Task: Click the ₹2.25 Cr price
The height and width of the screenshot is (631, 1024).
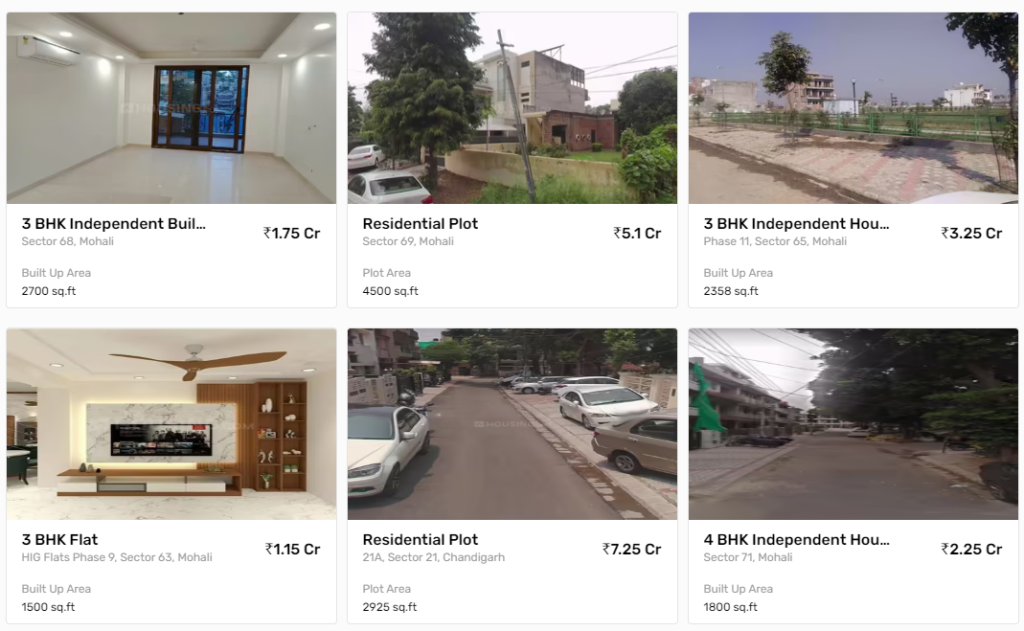Action: point(971,549)
